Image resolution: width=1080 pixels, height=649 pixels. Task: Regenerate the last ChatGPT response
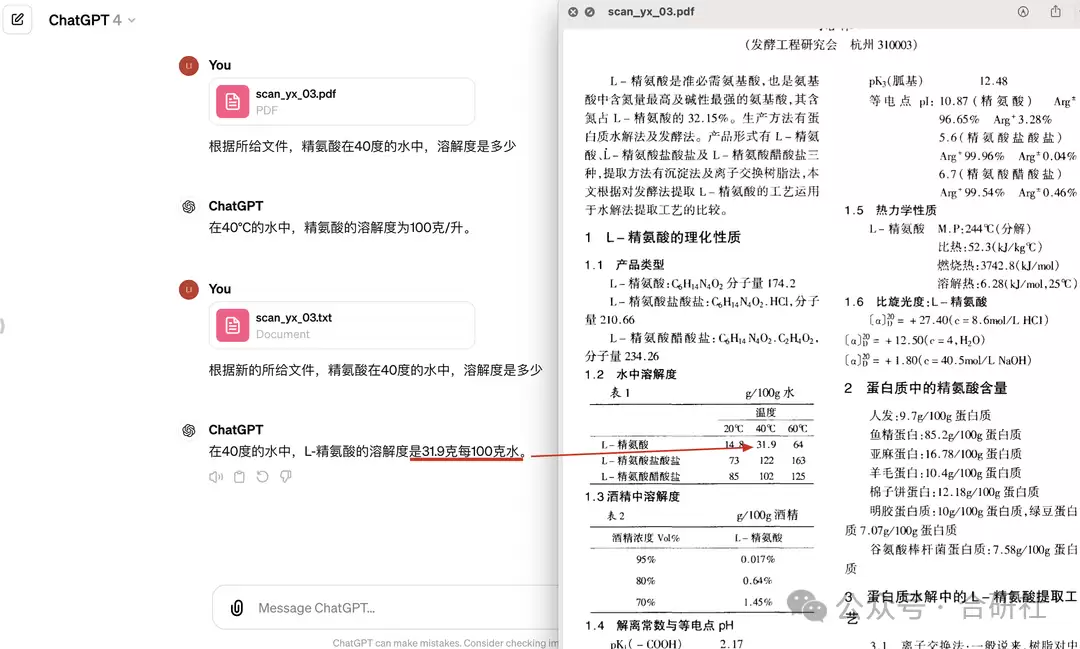pos(262,477)
